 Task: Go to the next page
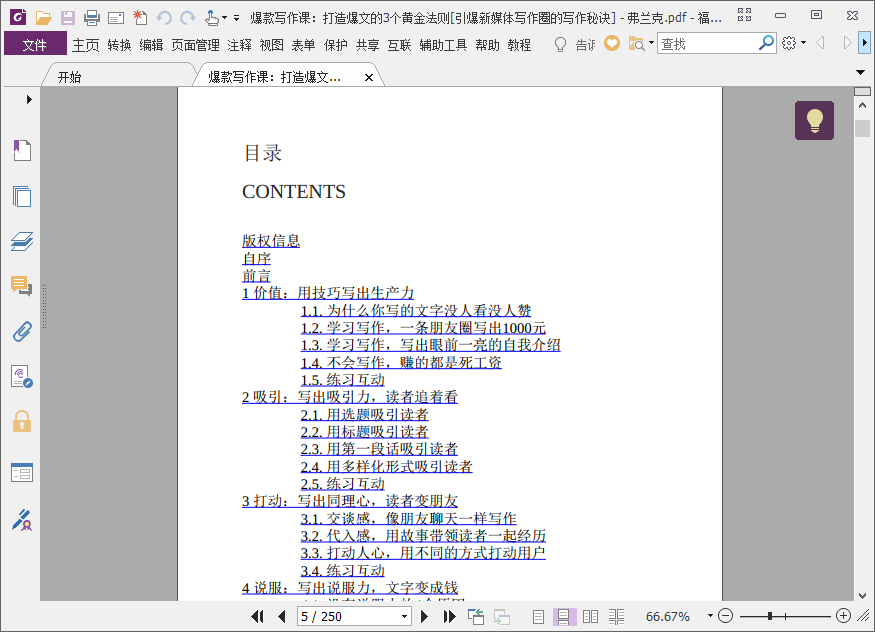[x=424, y=616]
